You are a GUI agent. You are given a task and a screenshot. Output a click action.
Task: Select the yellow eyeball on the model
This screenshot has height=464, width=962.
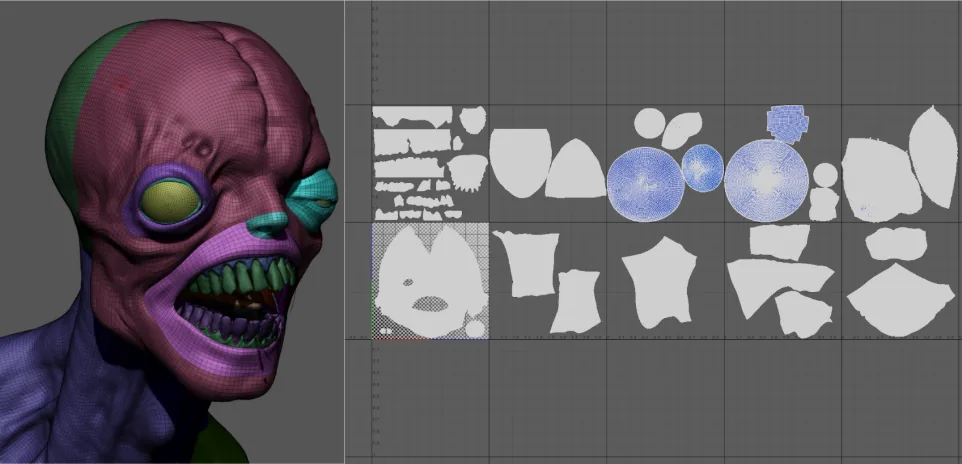[x=171, y=203]
